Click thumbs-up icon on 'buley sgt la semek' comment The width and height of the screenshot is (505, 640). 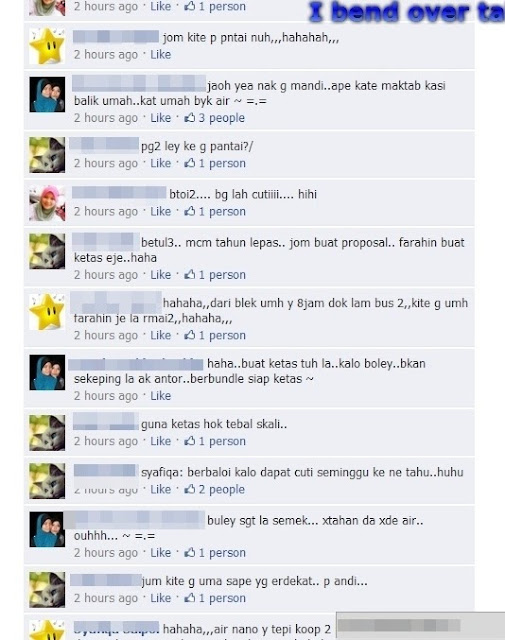[x=189, y=553]
